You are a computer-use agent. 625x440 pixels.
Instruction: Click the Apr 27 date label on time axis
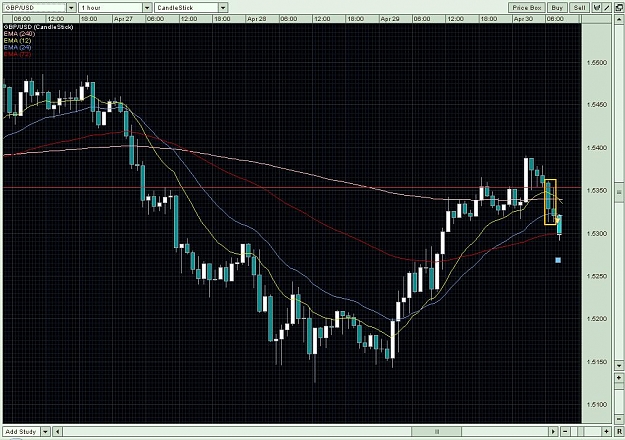[x=123, y=19]
